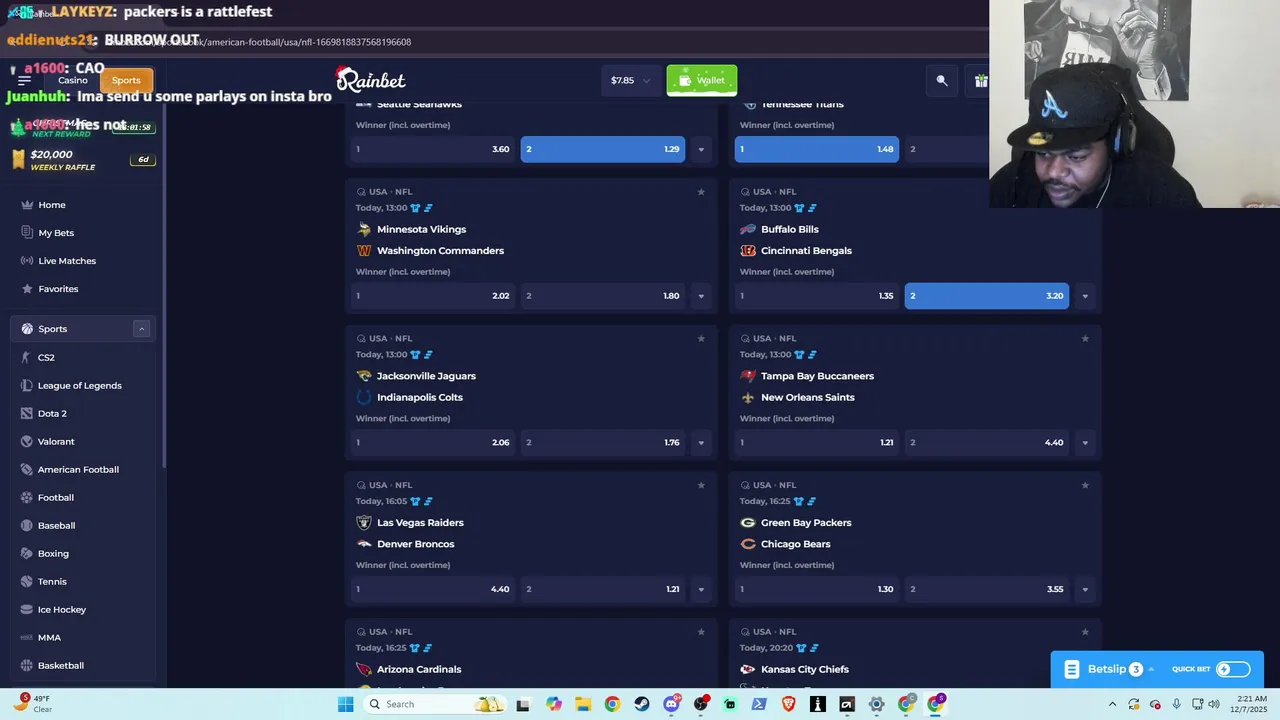
Task: Select Jaguars odds 2.06
Action: [x=433, y=442]
